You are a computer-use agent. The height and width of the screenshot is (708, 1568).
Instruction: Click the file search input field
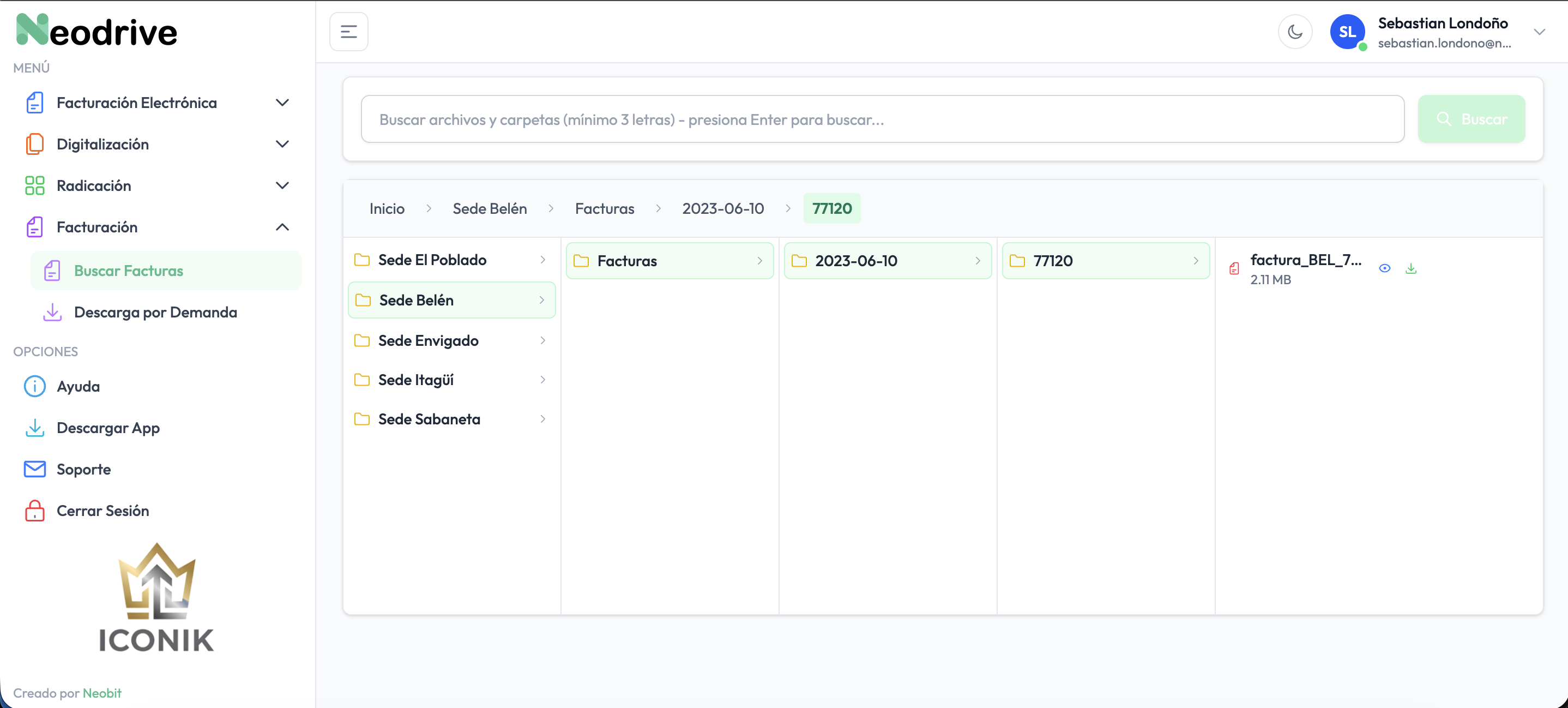[x=882, y=119]
